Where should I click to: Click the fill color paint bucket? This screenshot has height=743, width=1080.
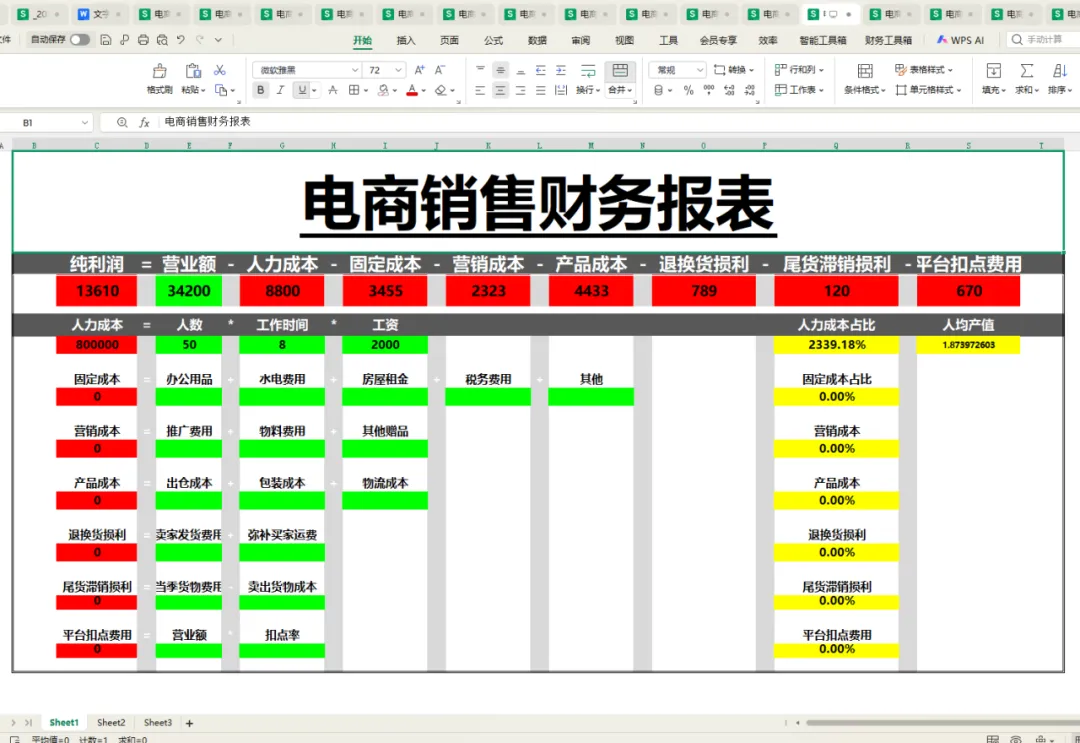384,90
